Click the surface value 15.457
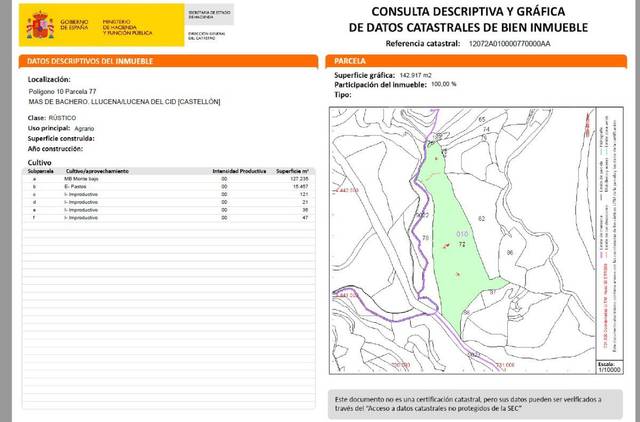Image resolution: width=640 pixels, height=422 pixels. pyautogui.click(x=300, y=187)
